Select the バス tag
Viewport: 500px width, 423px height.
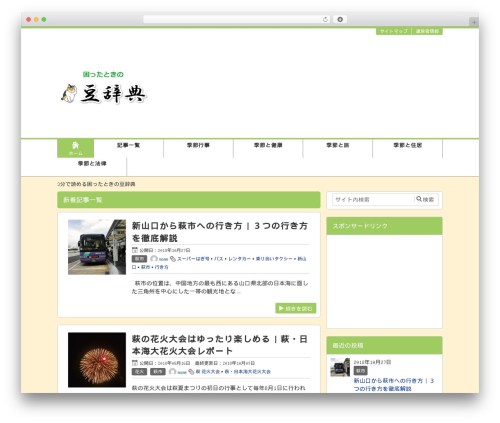click(x=219, y=259)
